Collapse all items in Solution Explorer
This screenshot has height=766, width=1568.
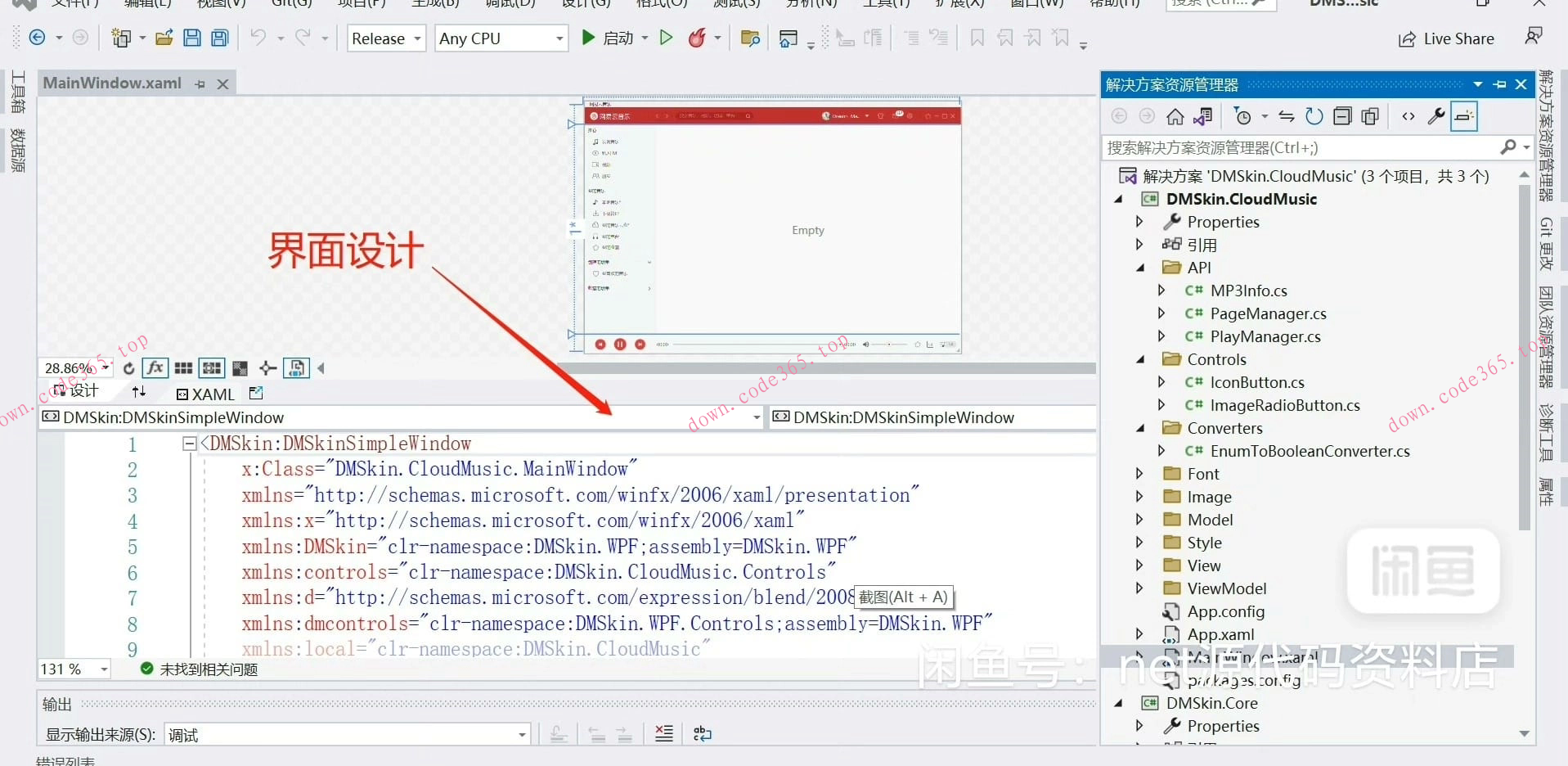tap(1342, 117)
